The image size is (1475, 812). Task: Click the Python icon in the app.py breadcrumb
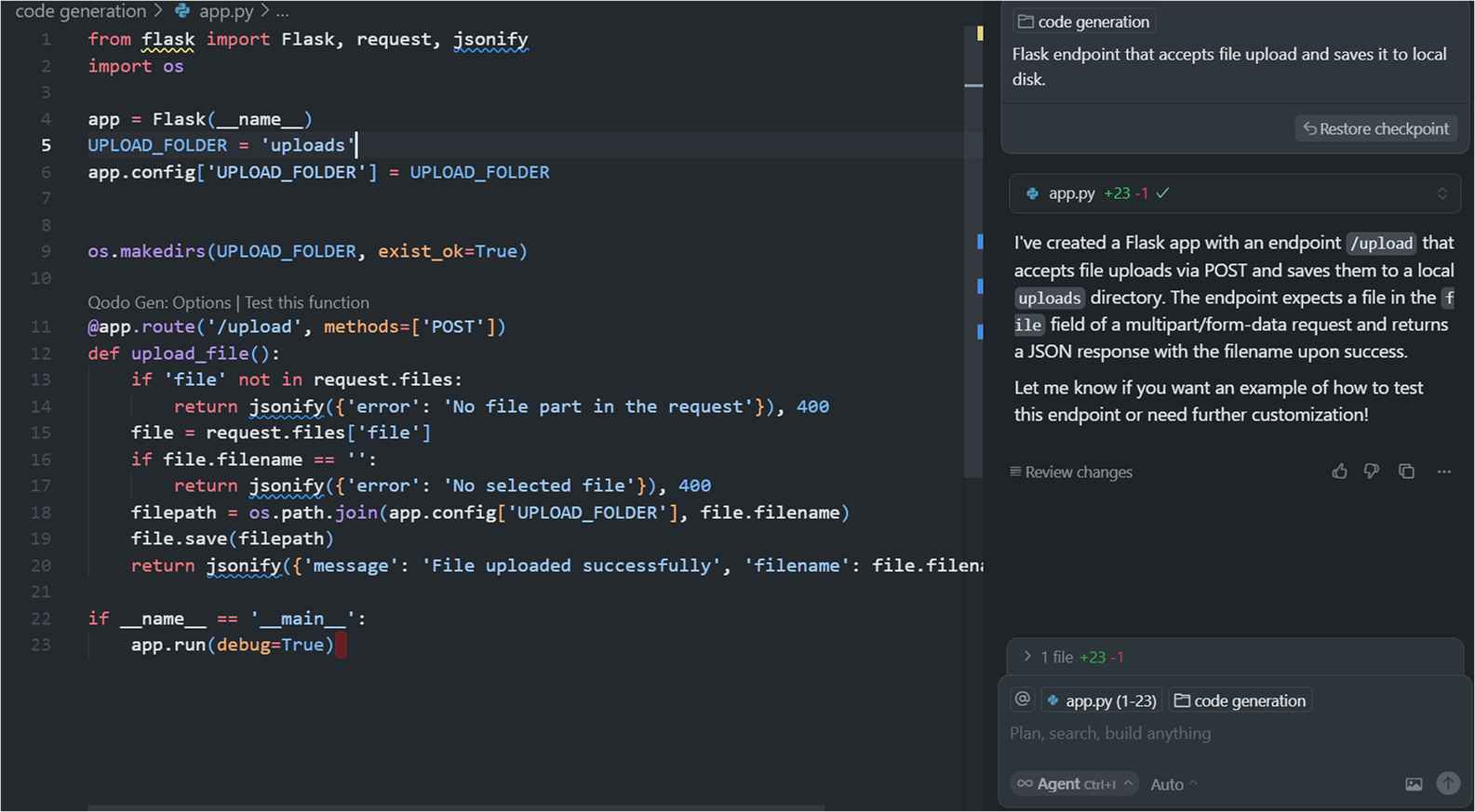pos(182,11)
